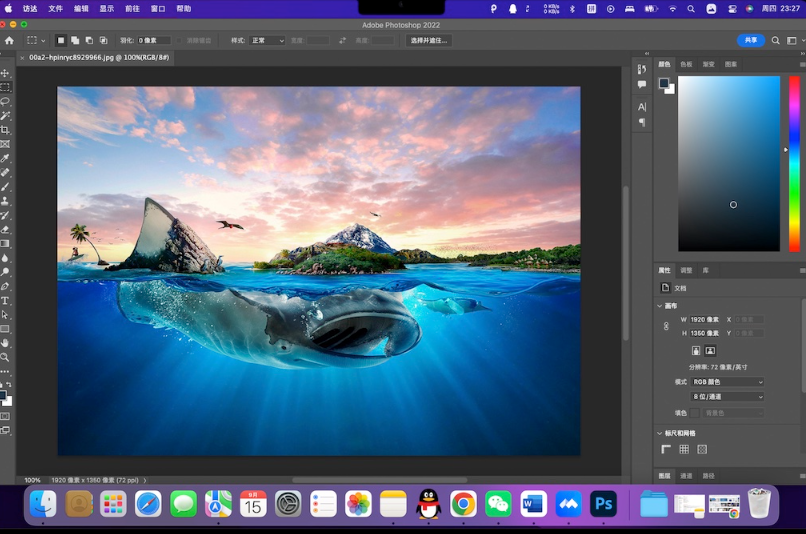Select the Pen tool
806x534 pixels.
click(5, 286)
